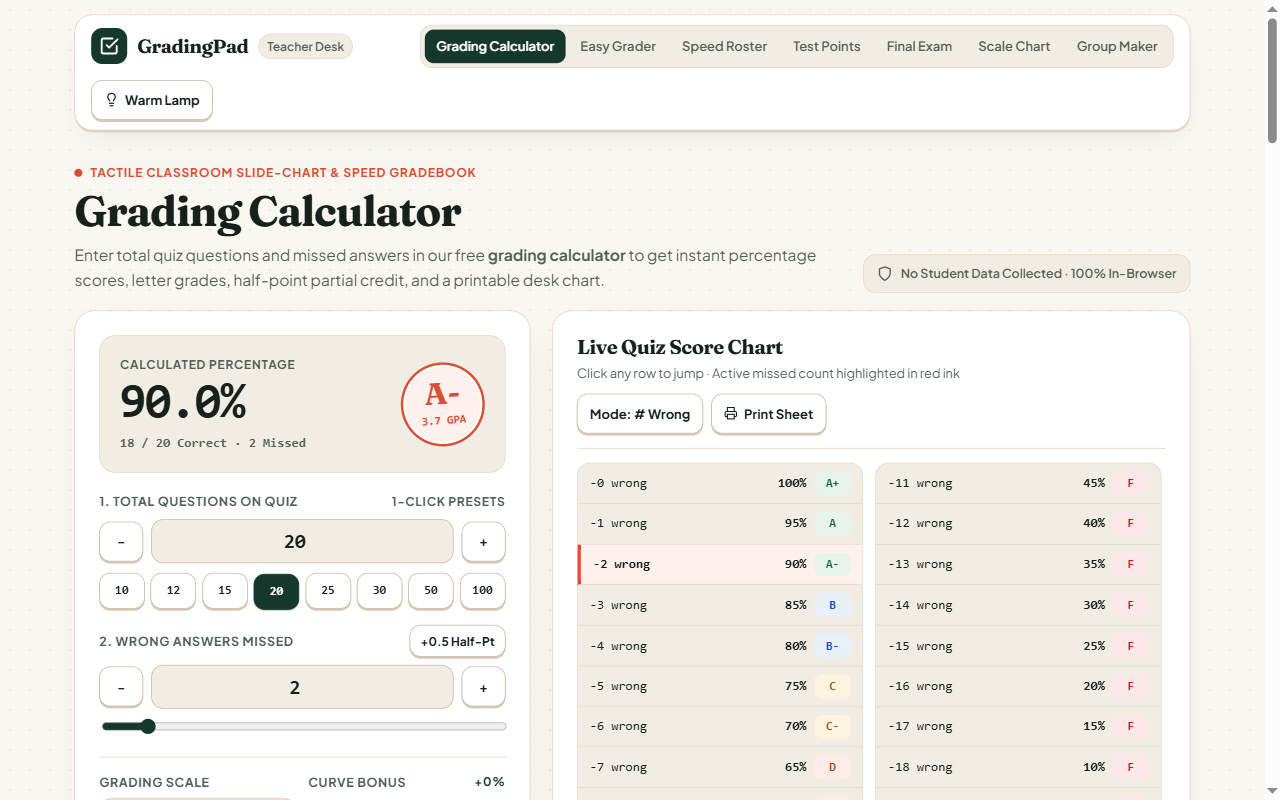This screenshot has width=1280, height=800.
Task: Choose the 12 questions preset
Action: coord(173,591)
